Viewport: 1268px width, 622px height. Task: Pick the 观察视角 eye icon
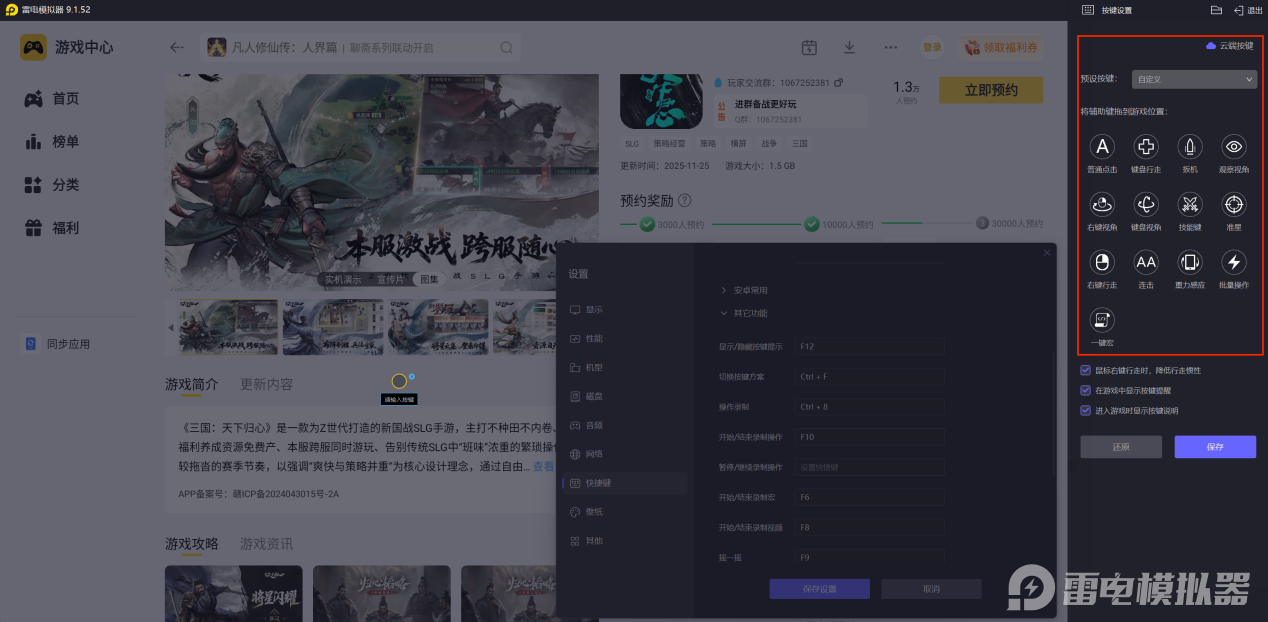(1234, 147)
